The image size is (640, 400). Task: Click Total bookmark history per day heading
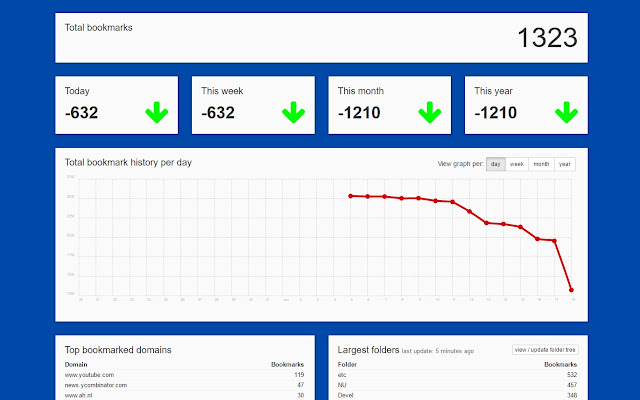128,162
